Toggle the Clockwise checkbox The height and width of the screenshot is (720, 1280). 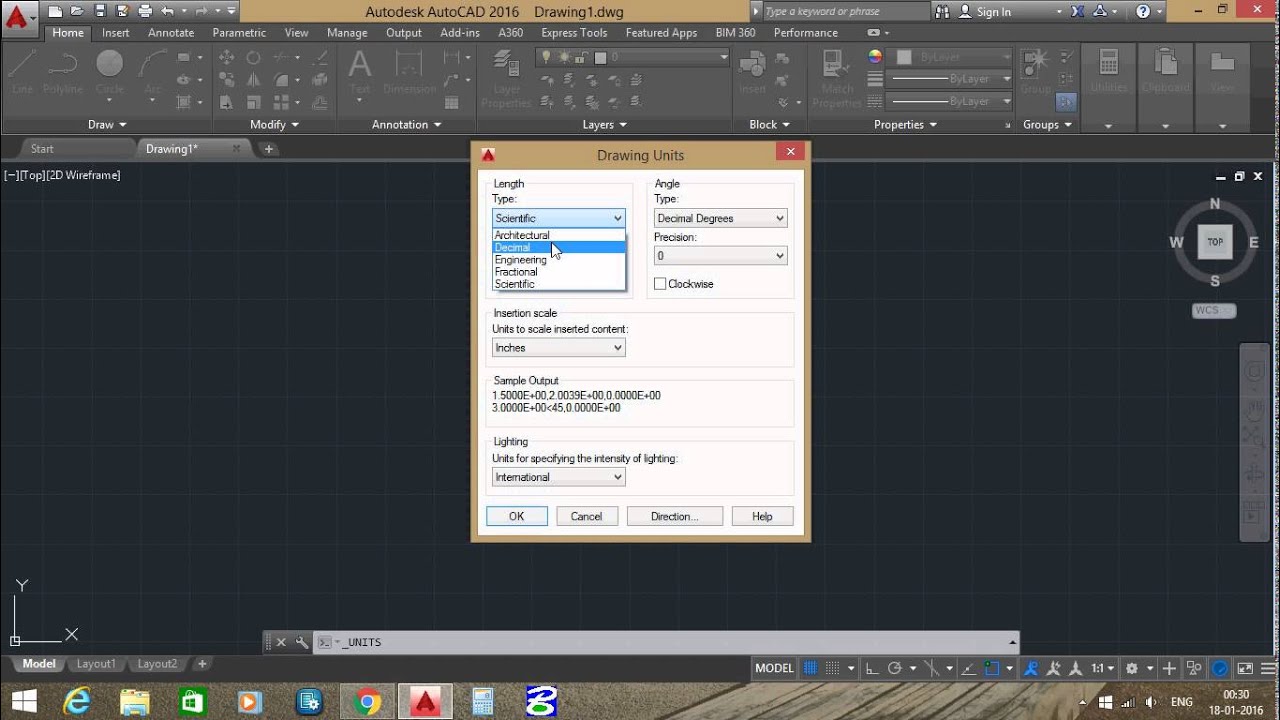pyautogui.click(x=660, y=284)
